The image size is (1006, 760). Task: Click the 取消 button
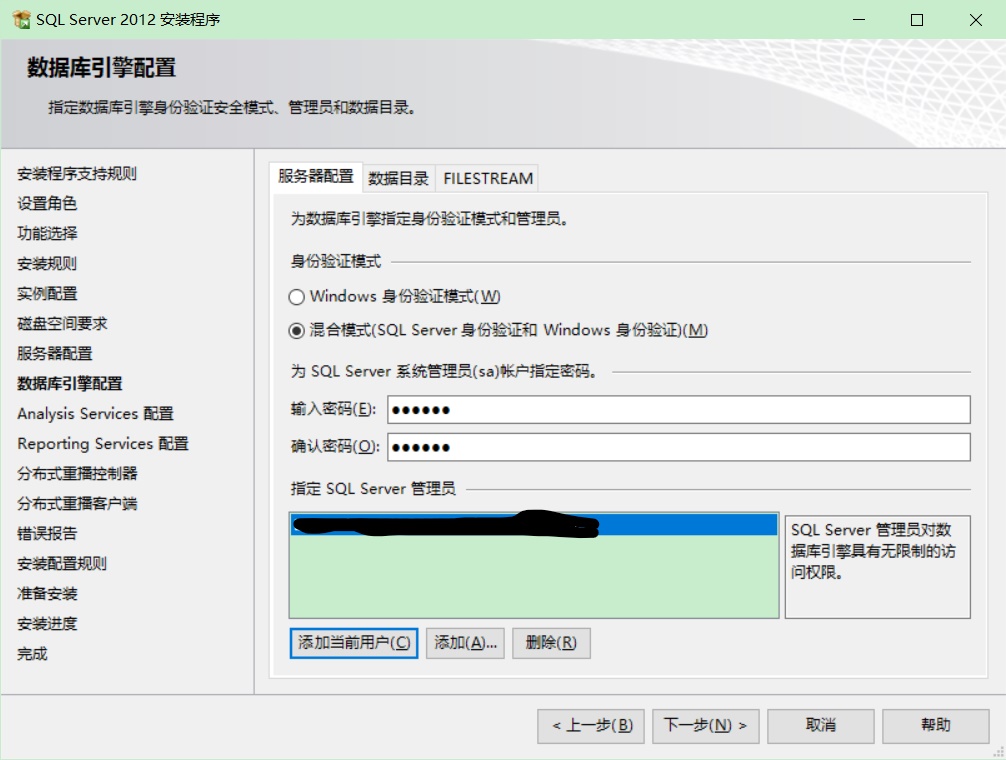[x=821, y=726]
